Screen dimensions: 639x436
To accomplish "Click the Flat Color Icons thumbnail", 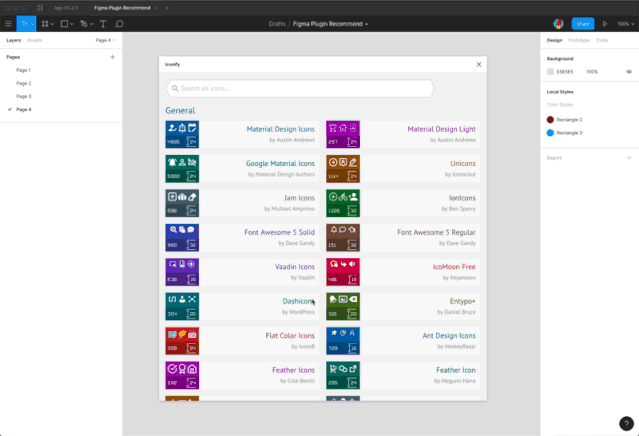I will point(182,341).
